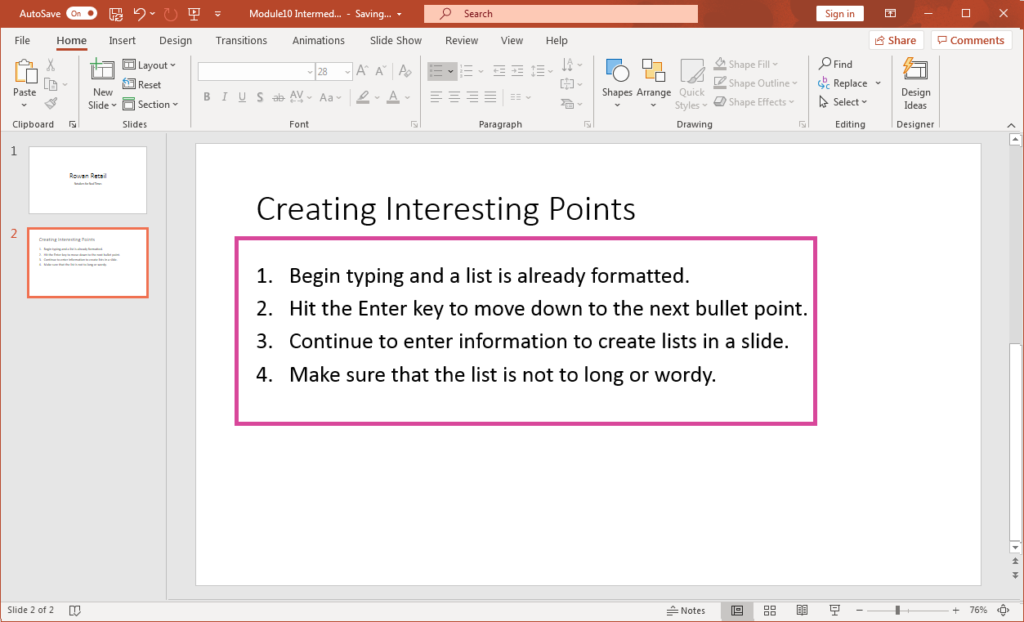1024x622 pixels.
Task: Toggle the AutoSave switch
Action: tap(81, 14)
